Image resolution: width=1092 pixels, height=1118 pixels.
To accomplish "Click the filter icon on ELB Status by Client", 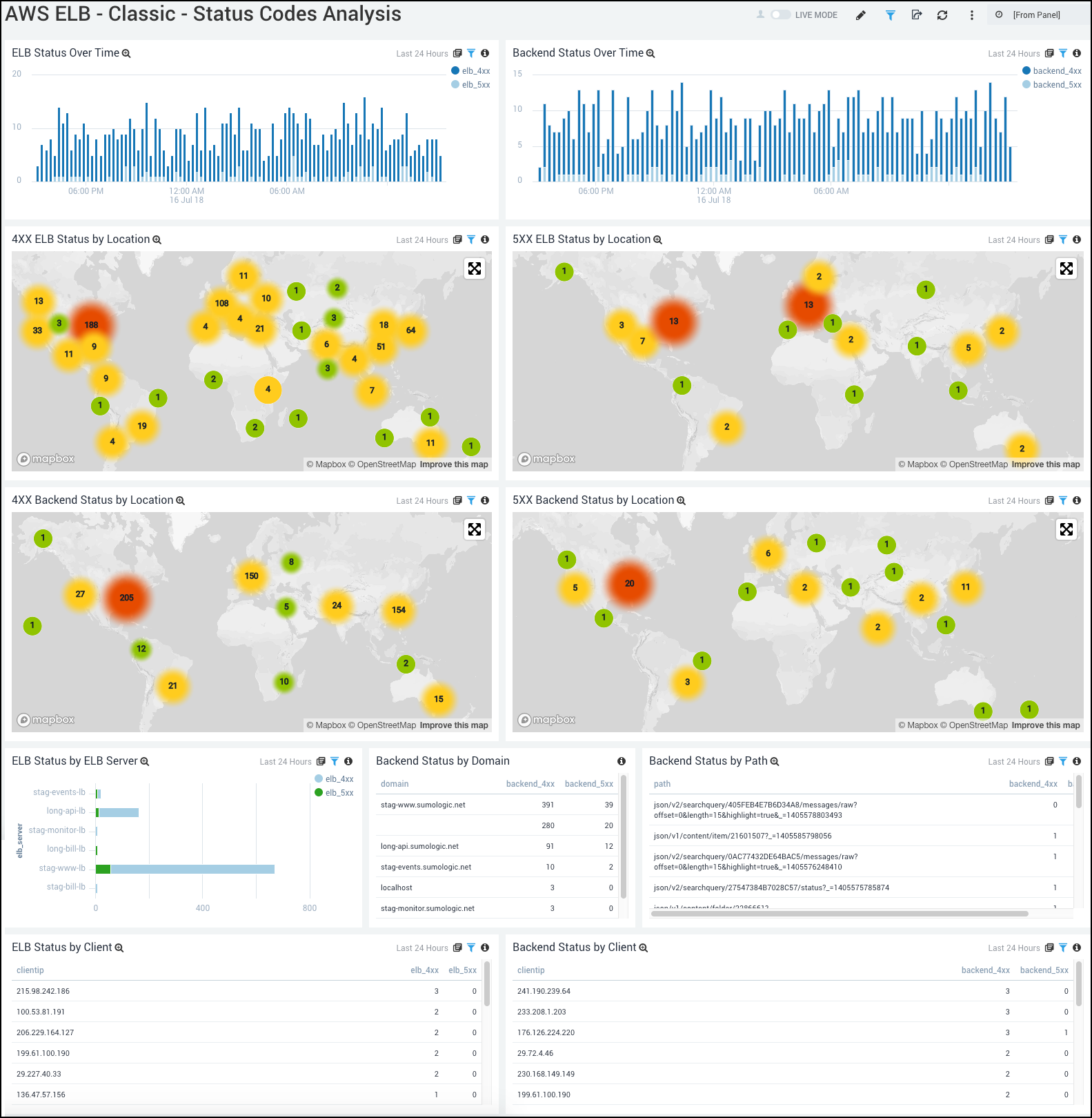I will (471, 948).
